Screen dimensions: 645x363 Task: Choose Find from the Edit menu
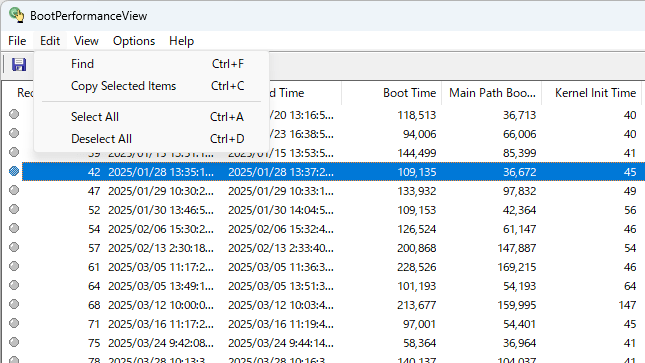pos(151,64)
